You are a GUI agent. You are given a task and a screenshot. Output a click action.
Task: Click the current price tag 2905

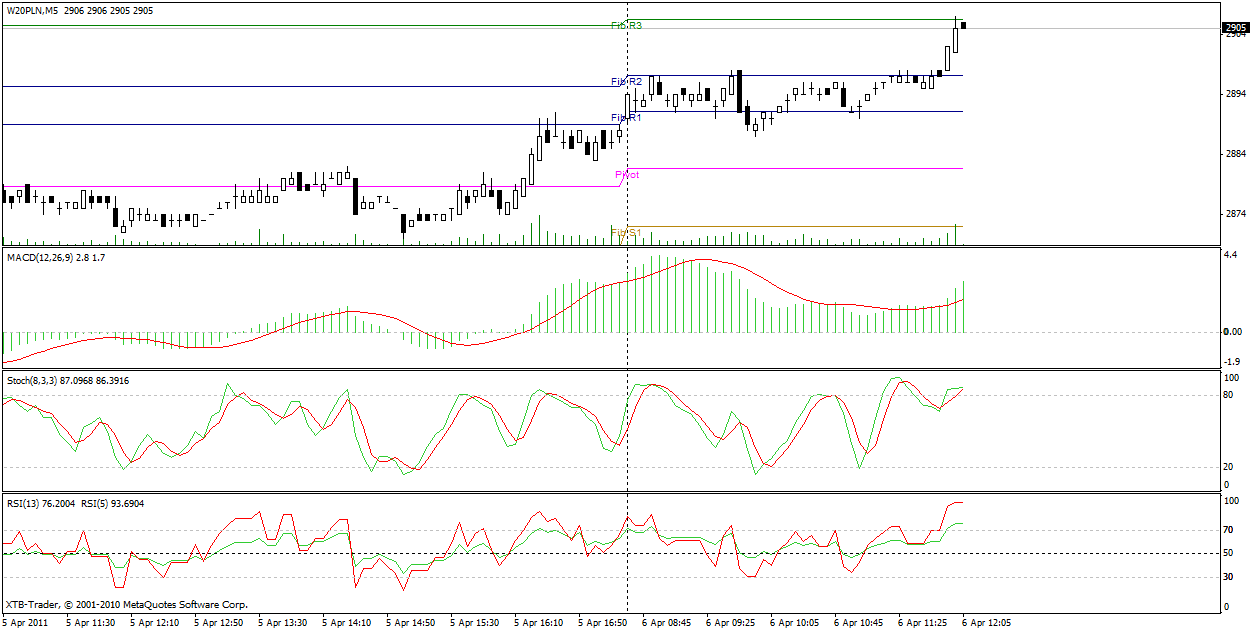(1236, 27)
